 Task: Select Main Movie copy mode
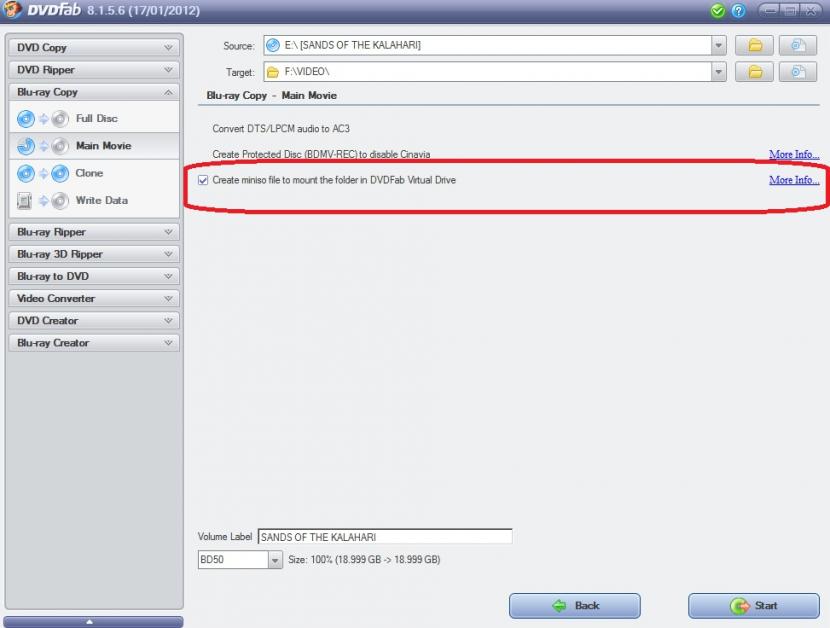coord(94,146)
